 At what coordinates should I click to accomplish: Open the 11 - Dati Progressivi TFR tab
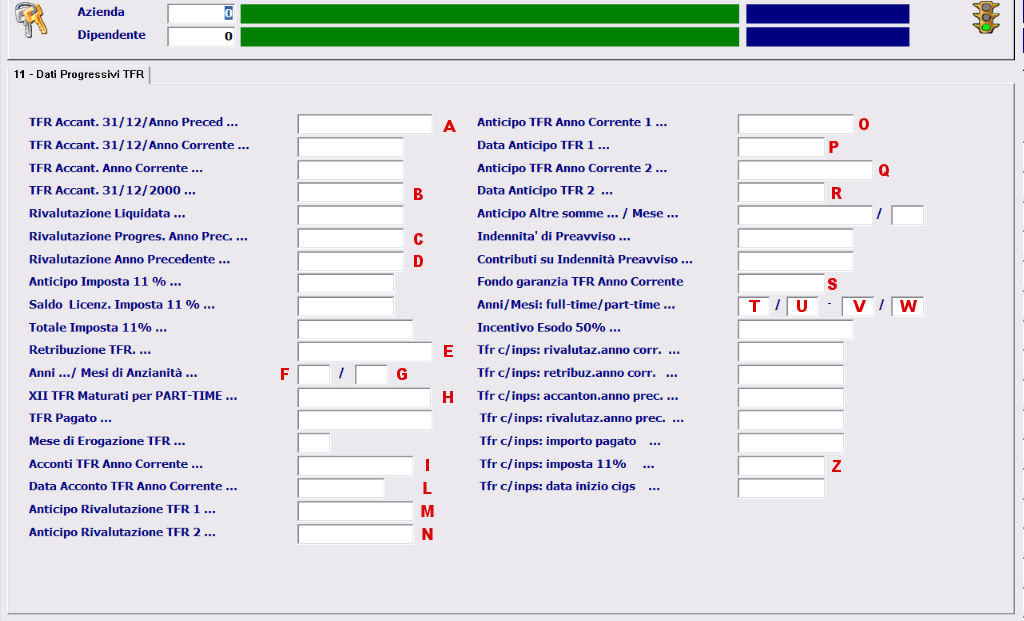pyautogui.click(x=79, y=75)
